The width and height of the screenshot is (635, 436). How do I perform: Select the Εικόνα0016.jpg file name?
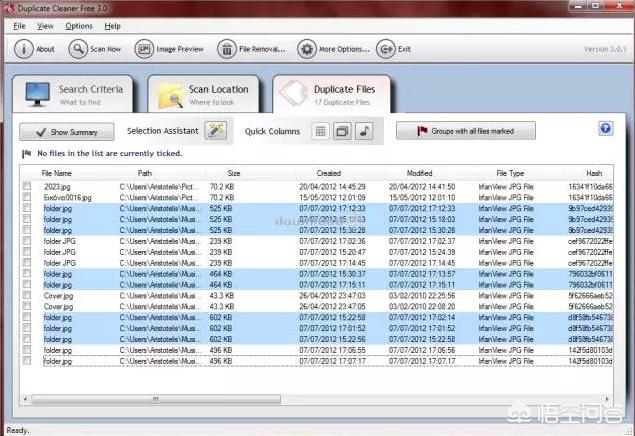click(x=68, y=198)
